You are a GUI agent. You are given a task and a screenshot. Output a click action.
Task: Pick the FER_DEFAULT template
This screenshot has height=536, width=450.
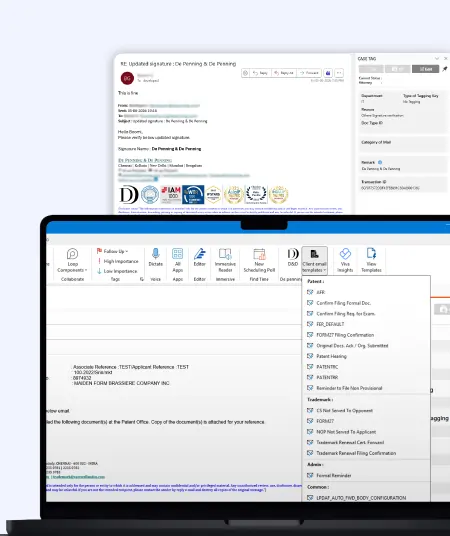(x=366, y=324)
